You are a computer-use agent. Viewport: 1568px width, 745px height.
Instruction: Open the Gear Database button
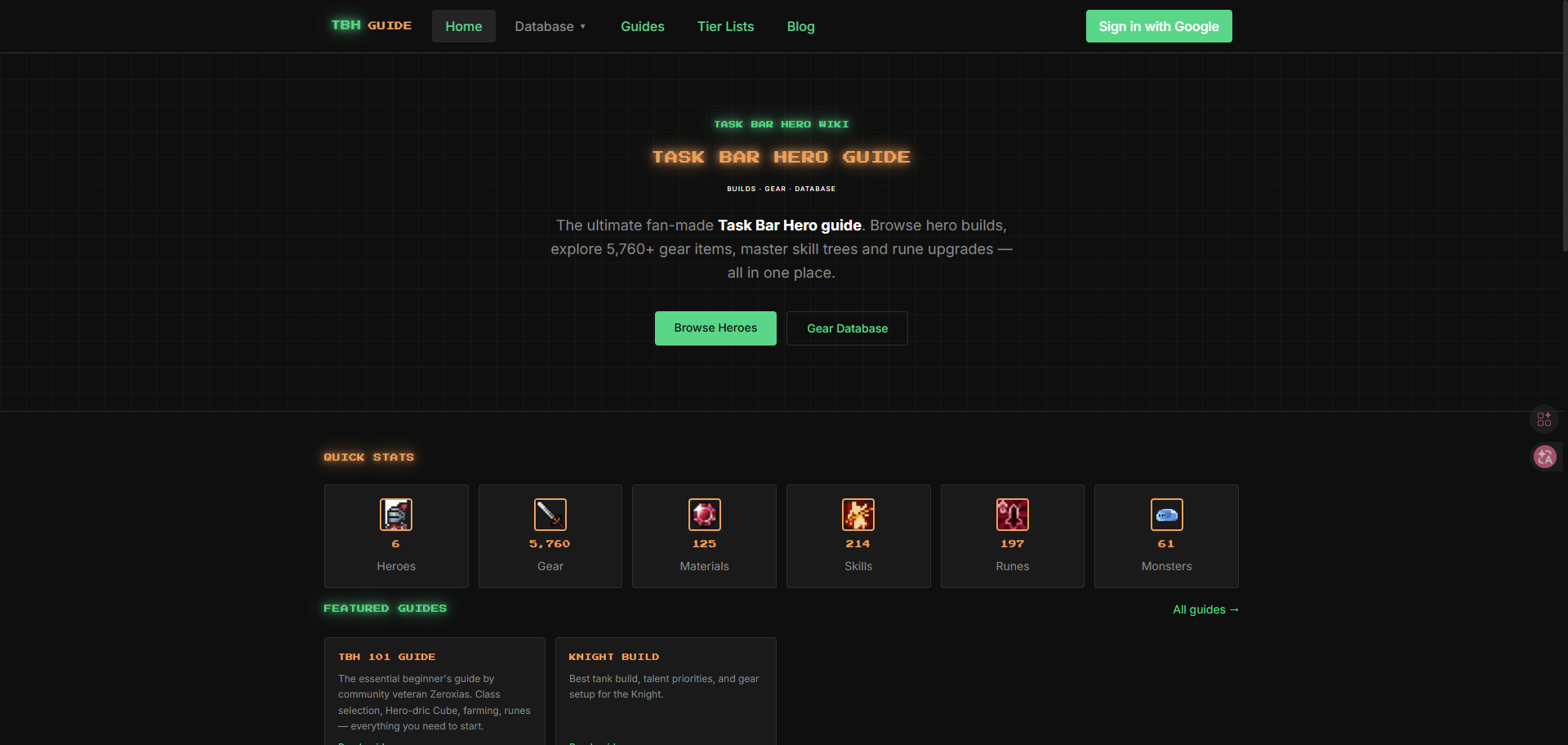(847, 328)
